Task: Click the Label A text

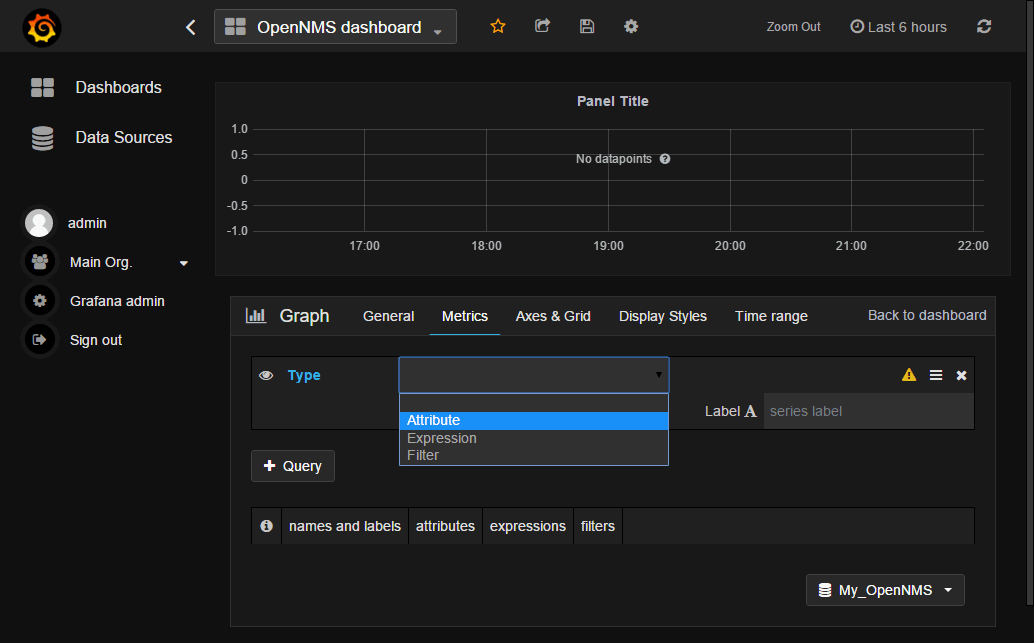Action: pos(731,411)
